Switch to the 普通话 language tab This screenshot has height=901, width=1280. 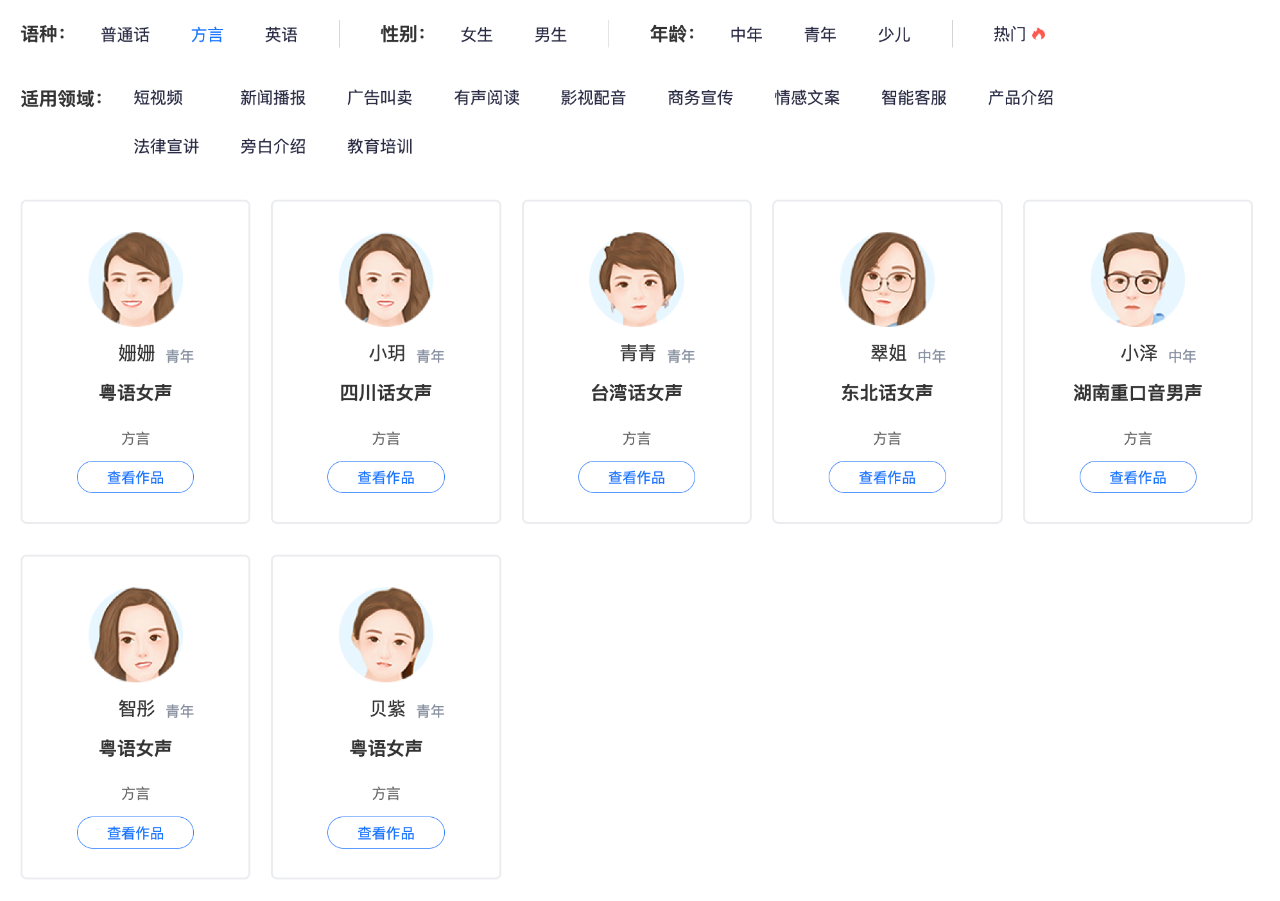(x=125, y=33)
